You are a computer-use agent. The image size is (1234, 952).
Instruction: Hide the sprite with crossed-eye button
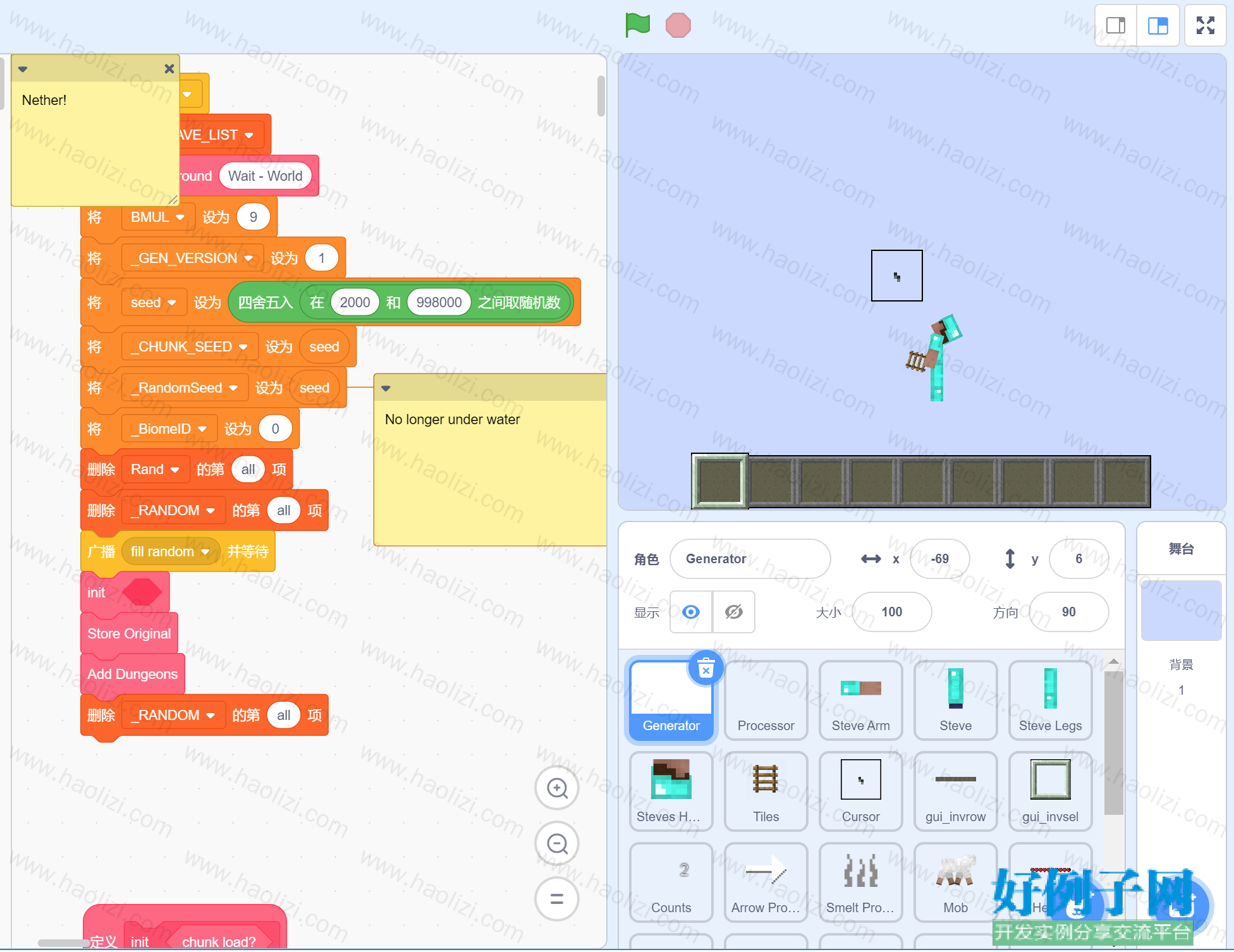click(x=734, y=612)
